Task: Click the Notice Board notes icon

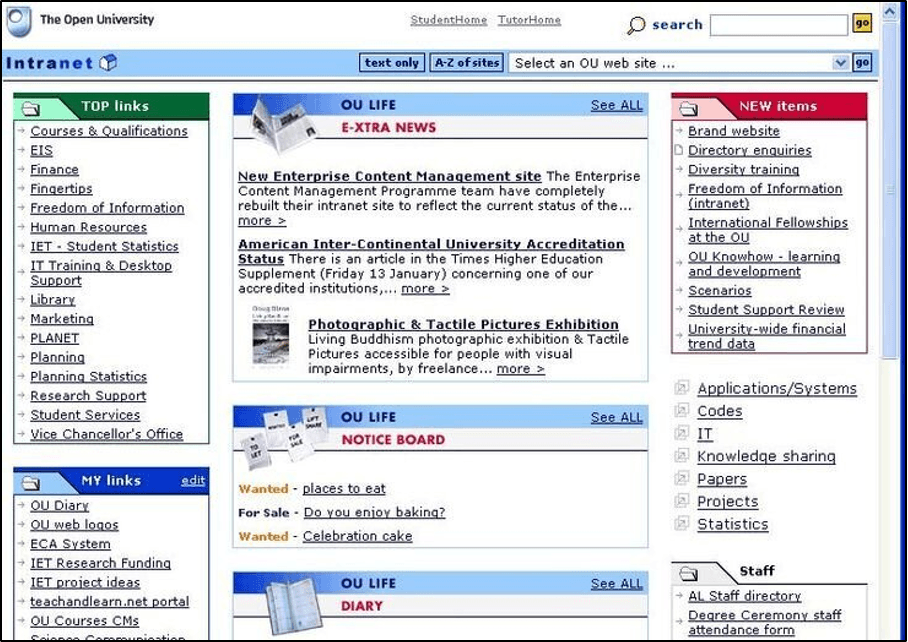Action: (283, 435)
